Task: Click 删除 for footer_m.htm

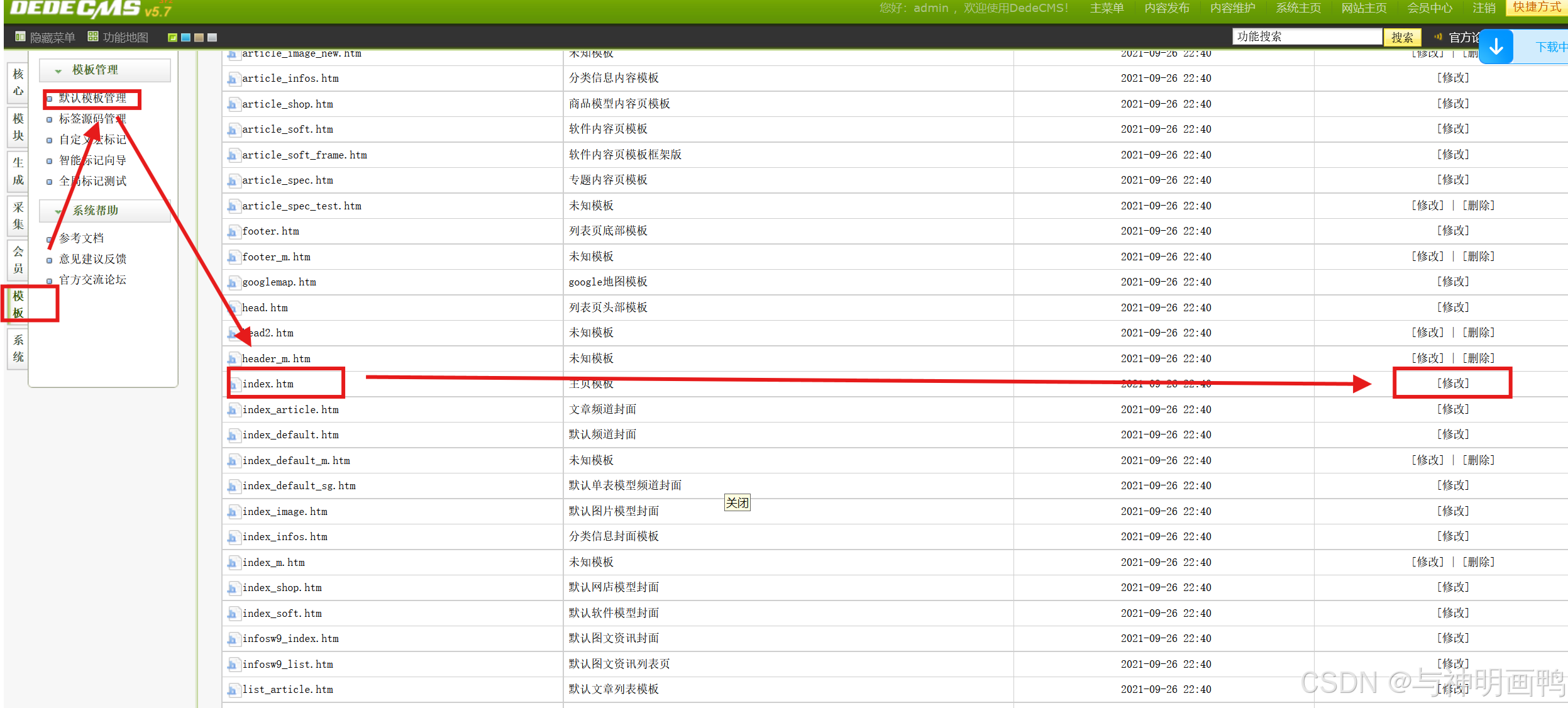Action: [x=1478, y=257]
